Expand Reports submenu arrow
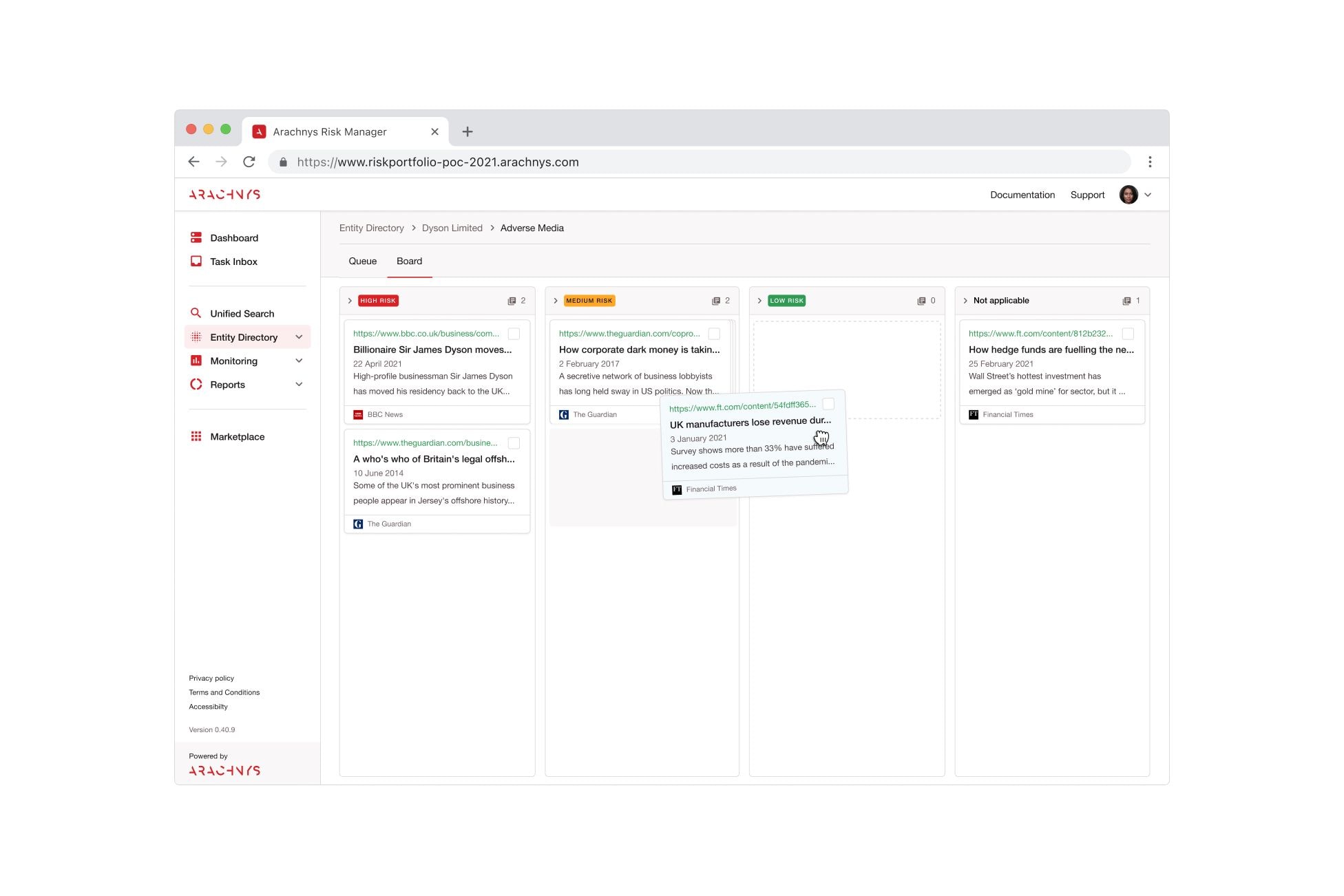The image size is (1344, 896). 299,384
